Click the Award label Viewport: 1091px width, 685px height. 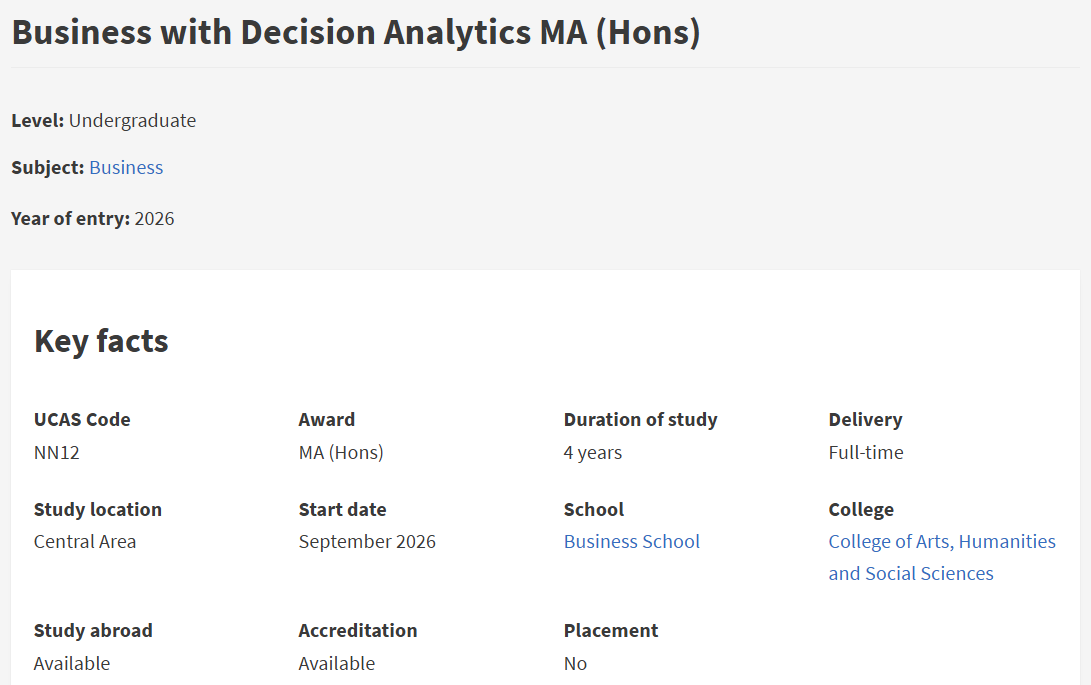coord(326,420)
